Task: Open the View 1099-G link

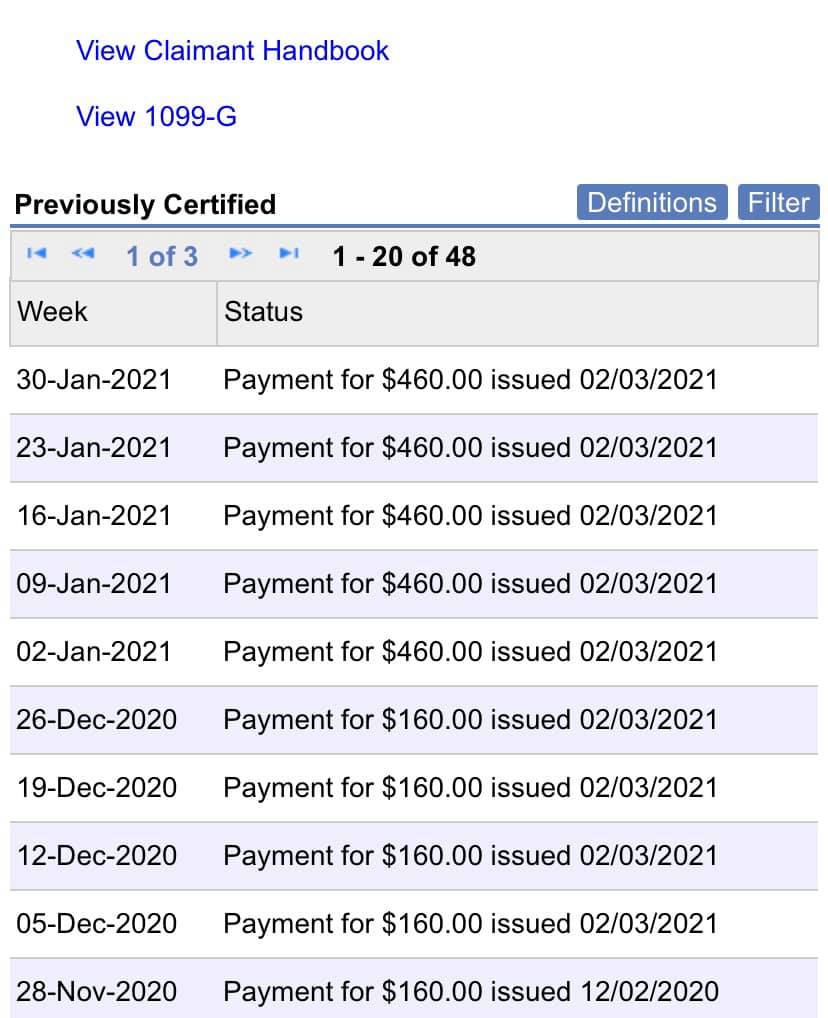Action: pyautogui.click(x=157, y=117)
